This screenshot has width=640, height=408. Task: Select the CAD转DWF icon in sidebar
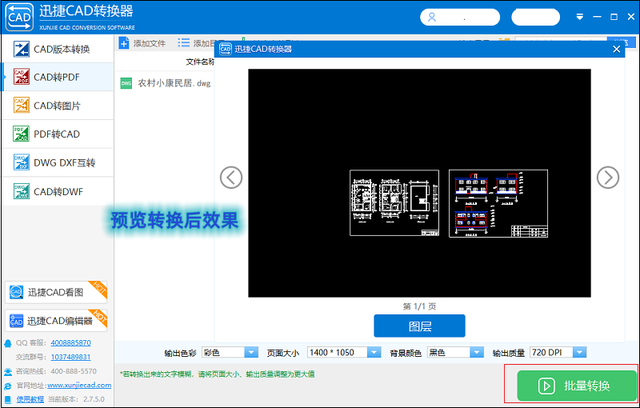(x=21, y=191)
